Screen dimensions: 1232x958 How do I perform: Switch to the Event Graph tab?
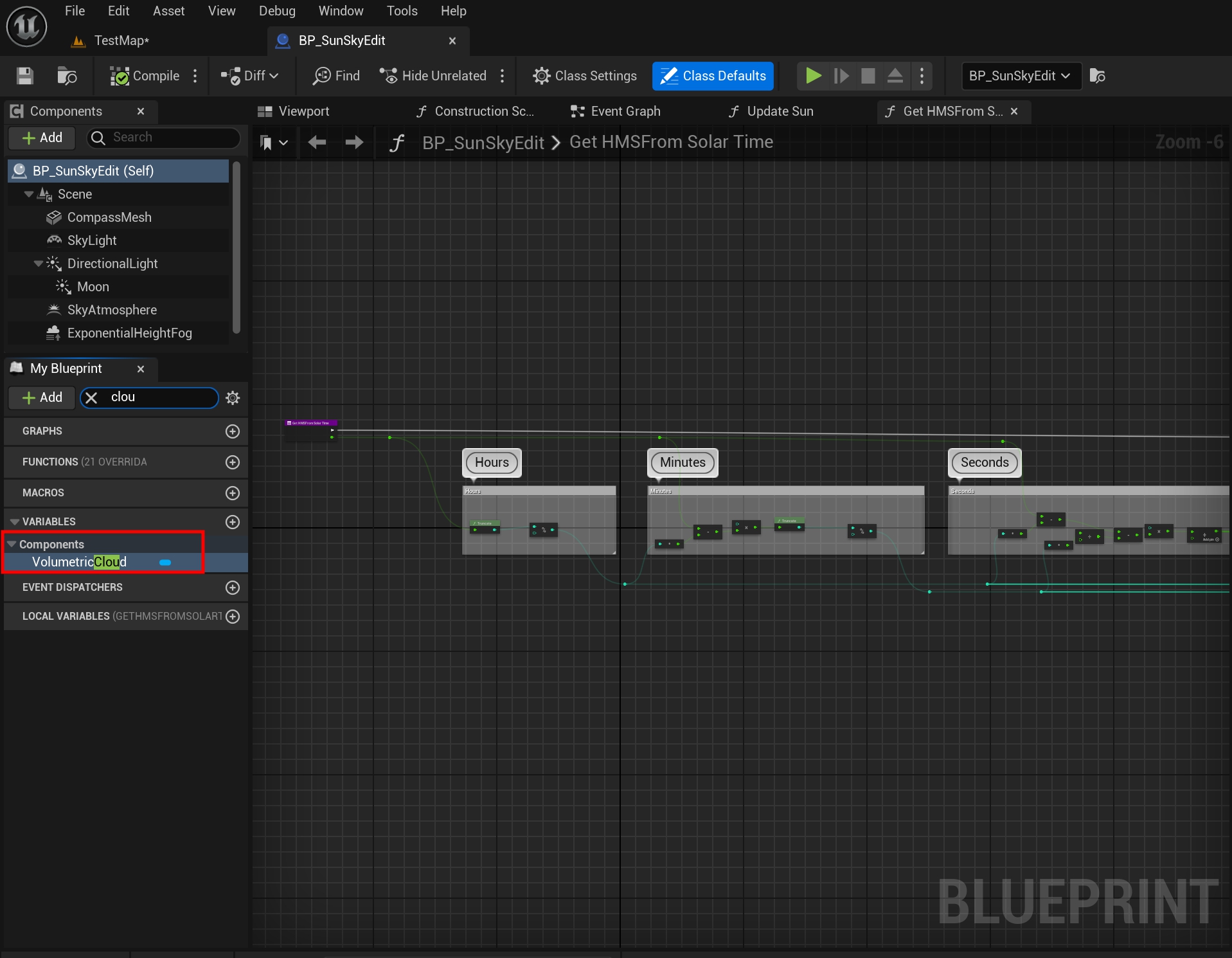click(x=616, y=111)
